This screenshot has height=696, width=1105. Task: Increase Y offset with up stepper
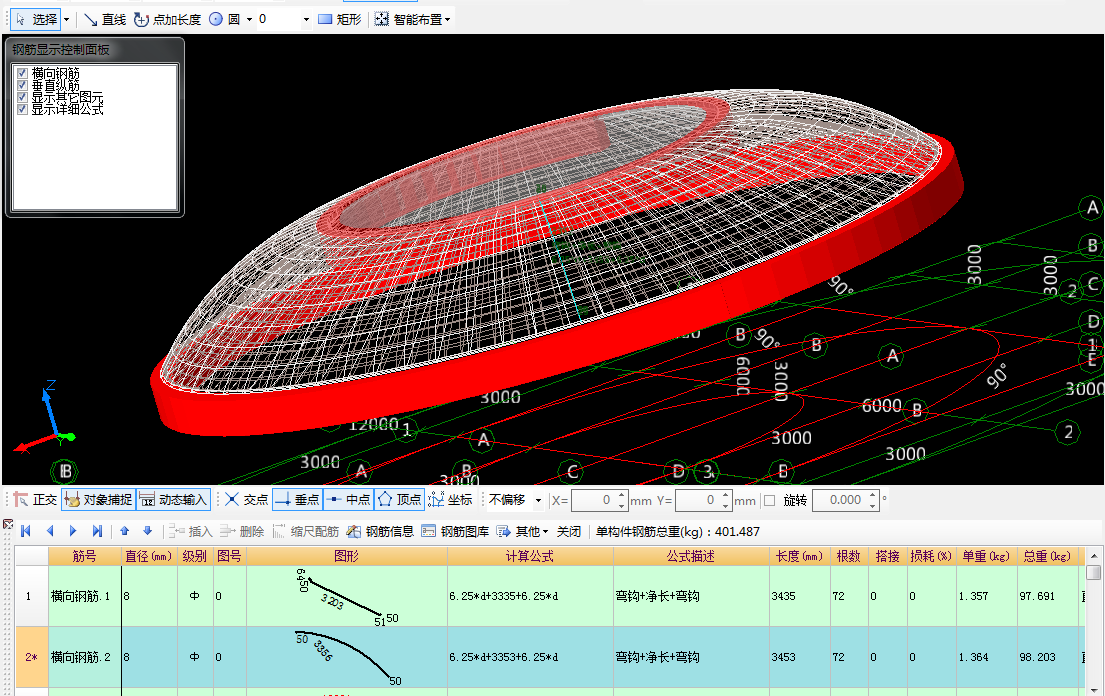(726, 495)
